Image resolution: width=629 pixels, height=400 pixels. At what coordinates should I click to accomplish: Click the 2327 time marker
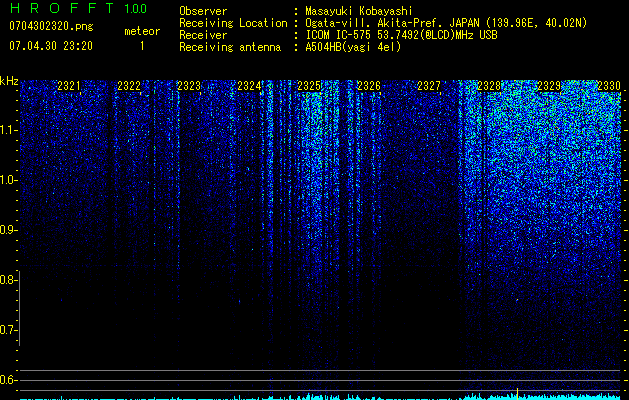point(428,85)
